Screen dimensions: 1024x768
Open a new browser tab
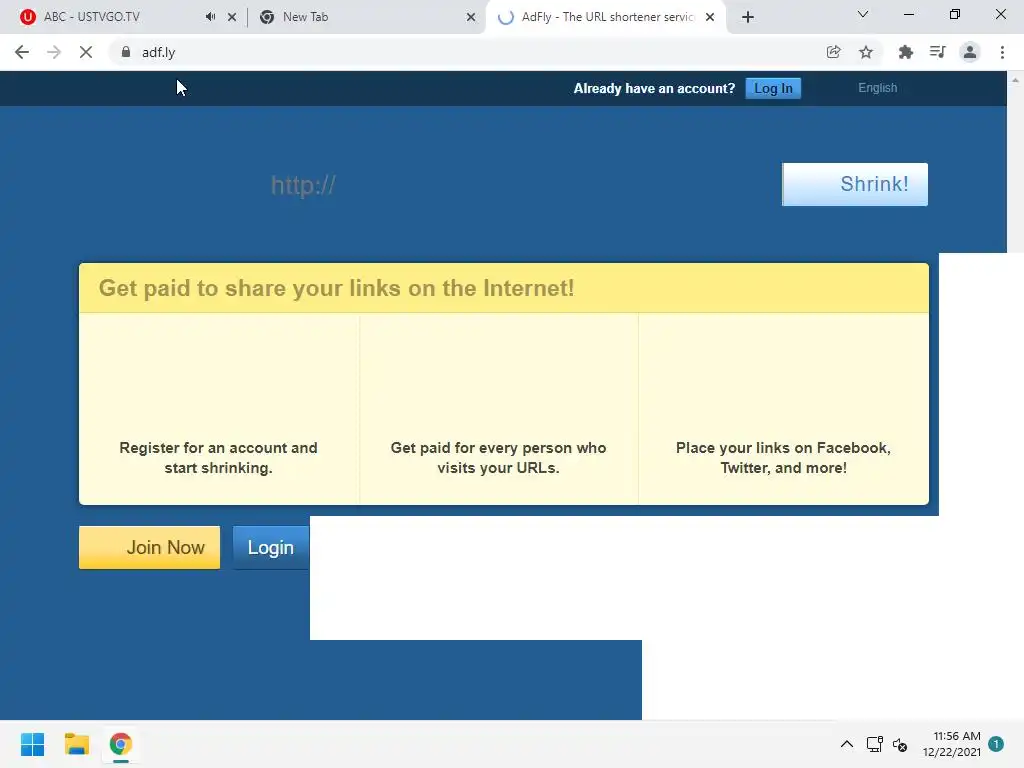coord(748,17)
